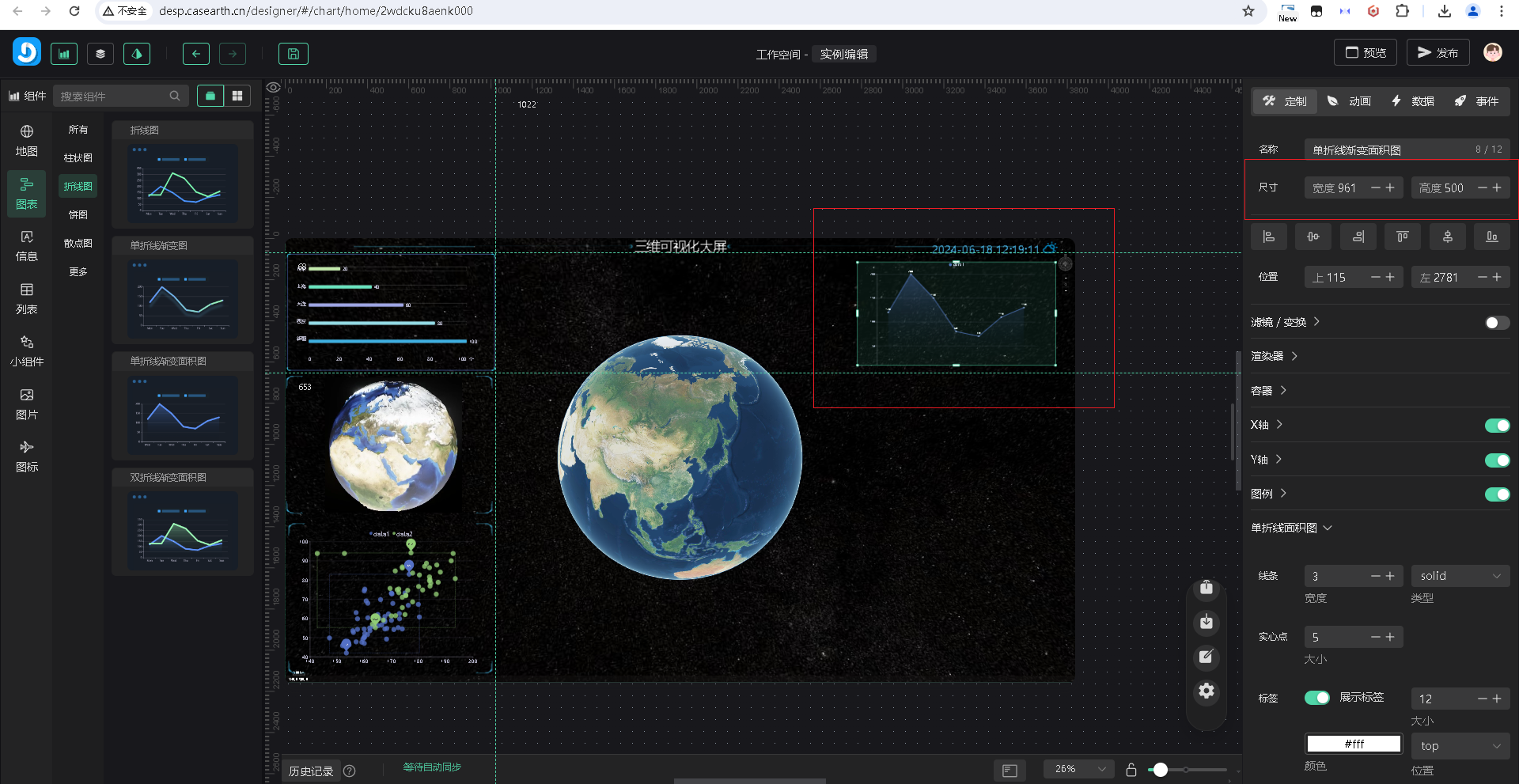Open the 小组件 widget category
The width and height of the screenshot is (1519, 784).
(26, 350)
